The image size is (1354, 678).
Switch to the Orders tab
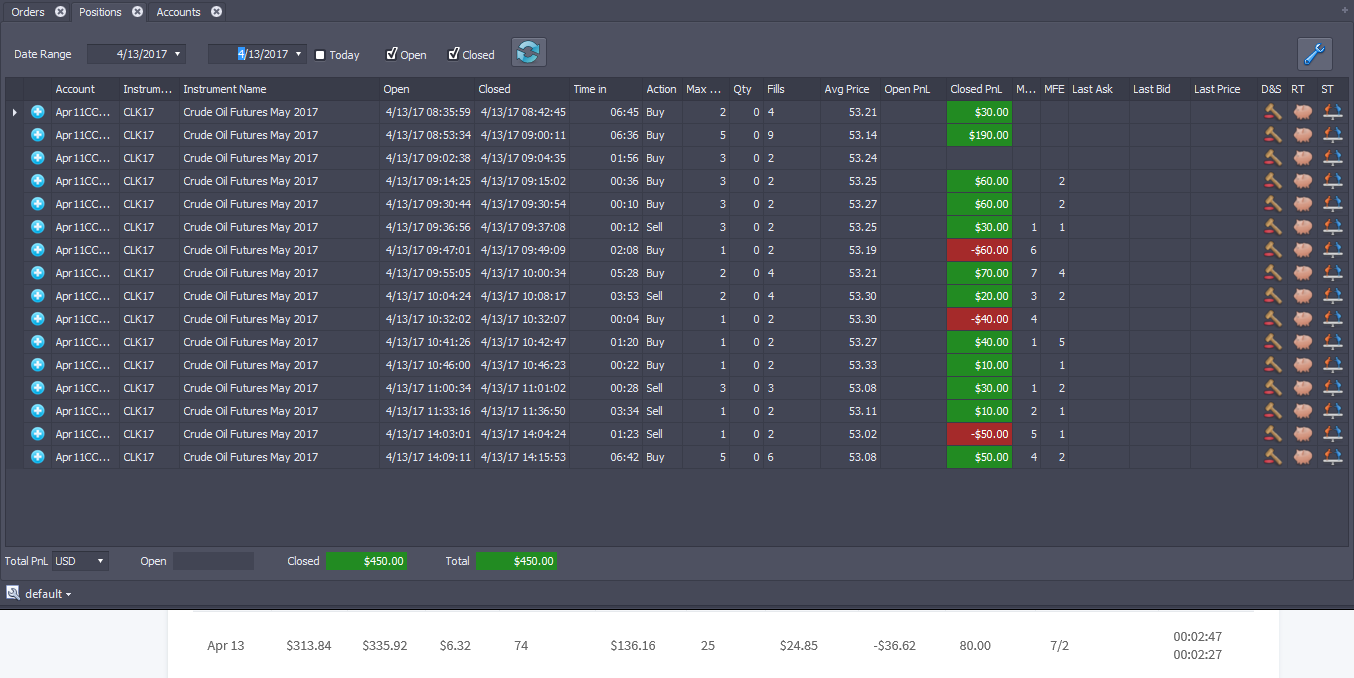[x=28, y=12]
